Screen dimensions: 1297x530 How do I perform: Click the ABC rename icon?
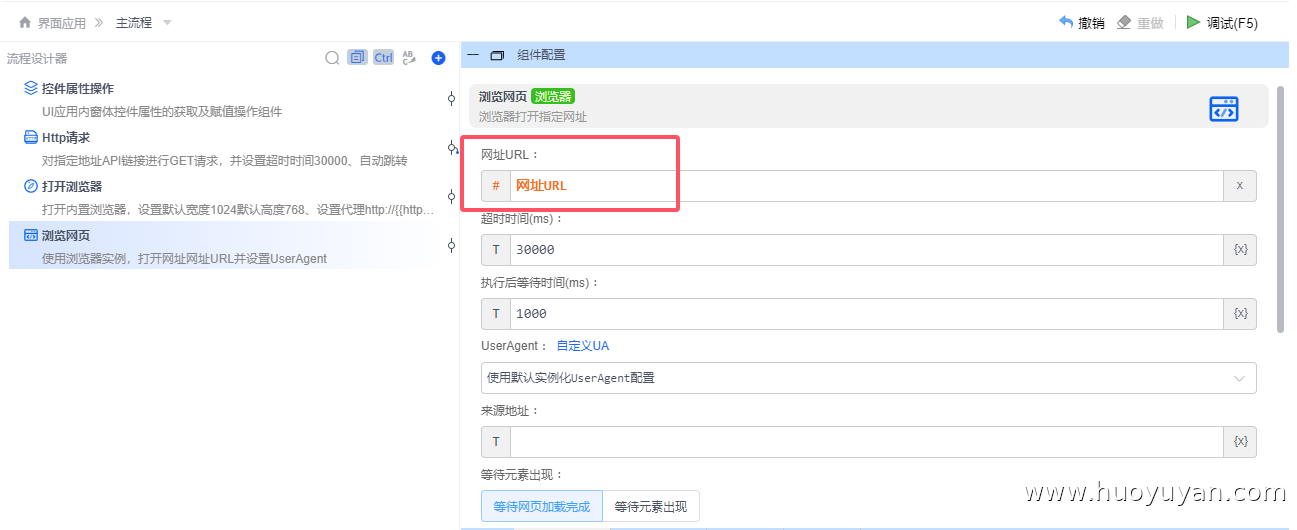click(x=408, y=58)
